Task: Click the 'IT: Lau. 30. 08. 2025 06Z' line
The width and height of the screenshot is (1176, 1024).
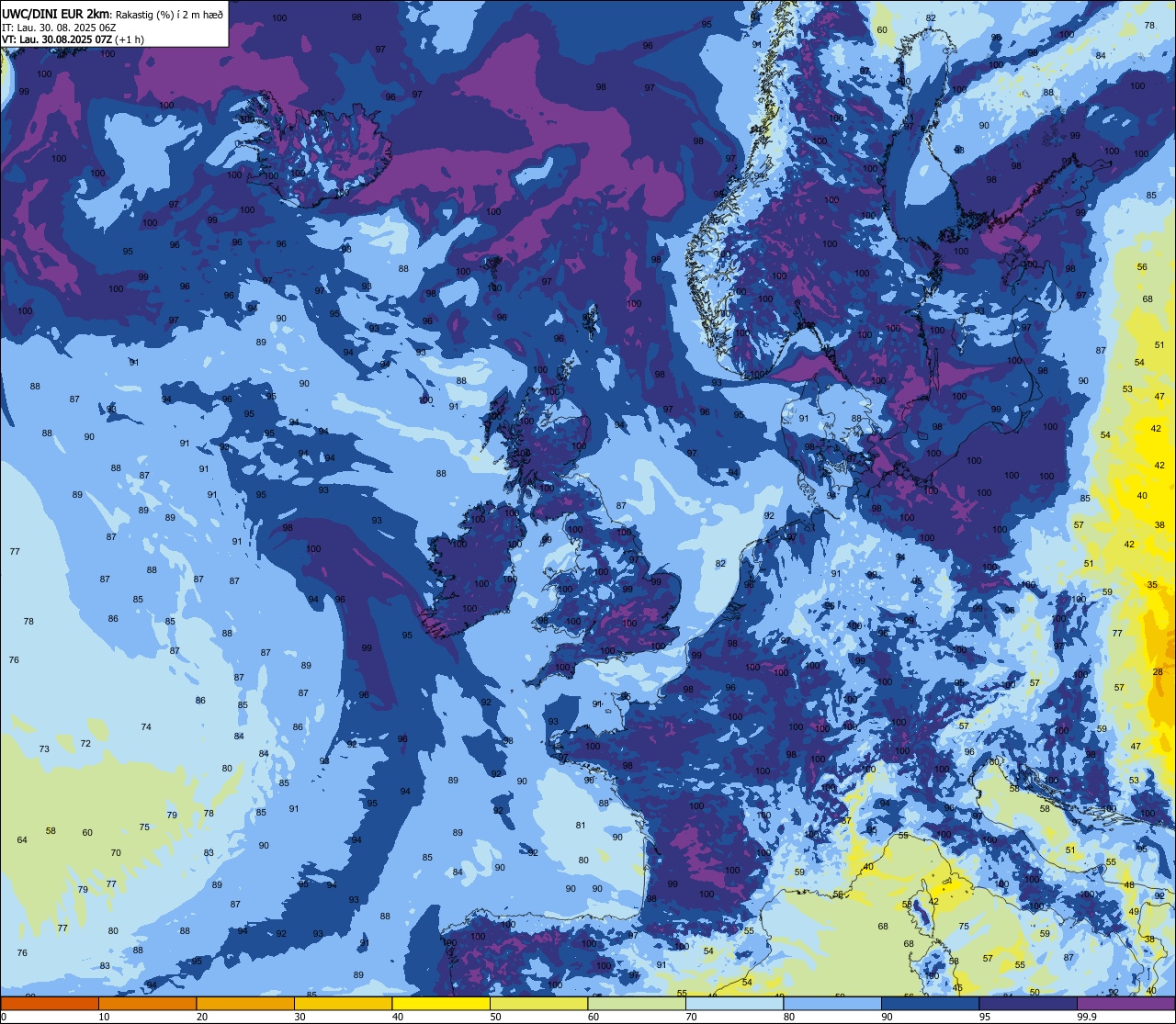Action: (x=57, y=27)
